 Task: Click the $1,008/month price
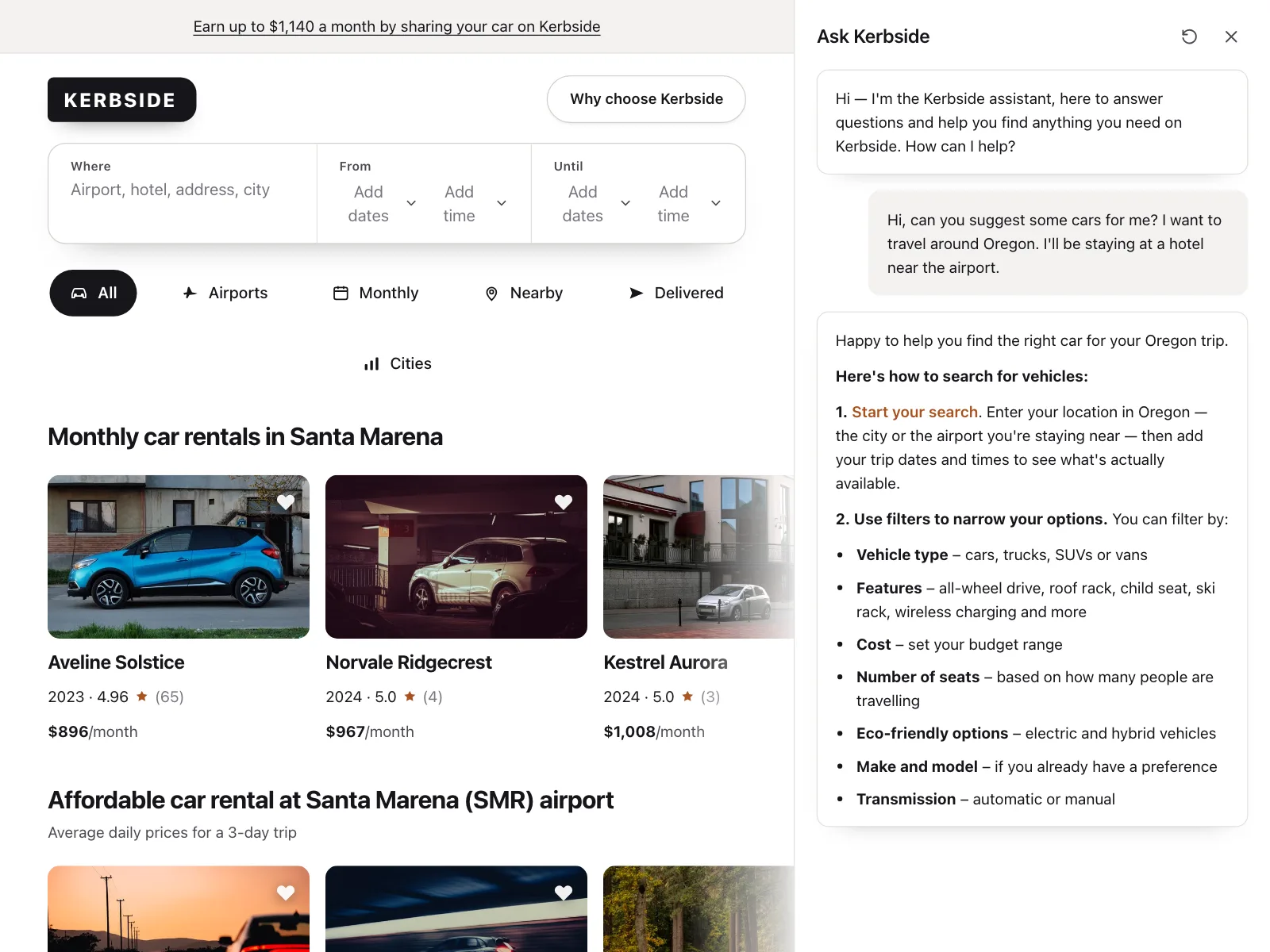tap(654, 731)
